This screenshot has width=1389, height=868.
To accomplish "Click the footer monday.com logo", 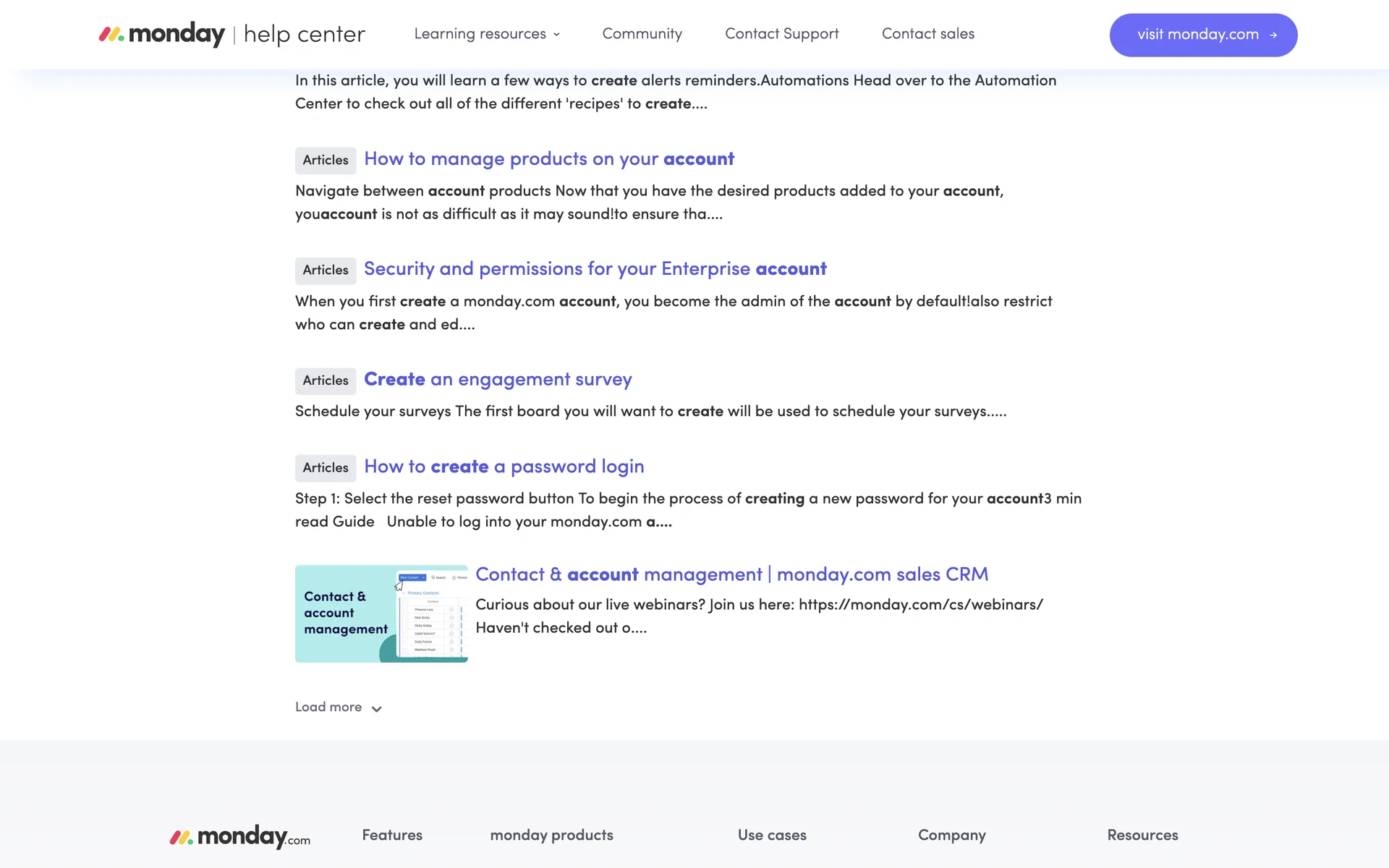I will point(239,836).
